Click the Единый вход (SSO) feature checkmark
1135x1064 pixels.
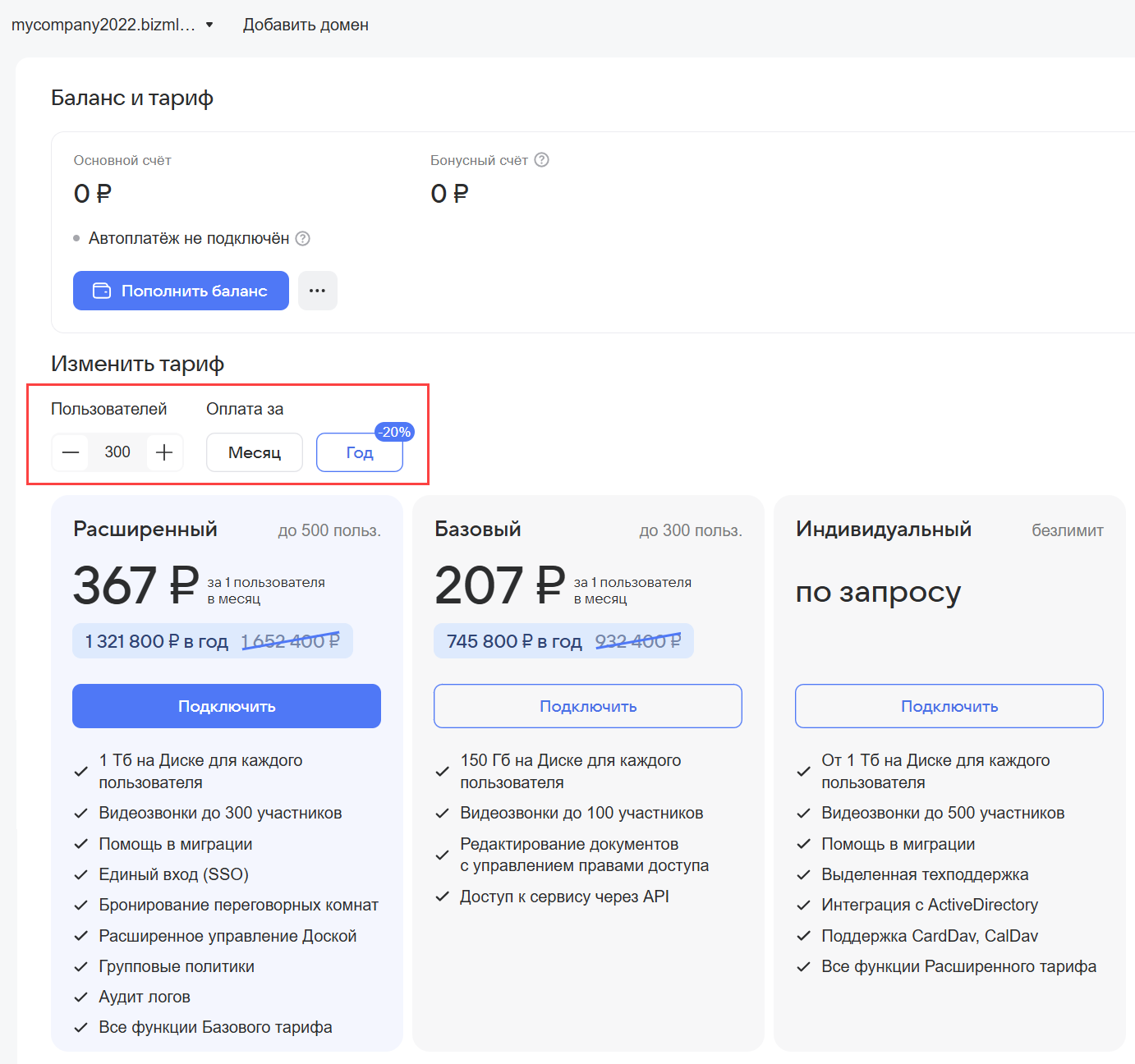click(x=81, y=875)
